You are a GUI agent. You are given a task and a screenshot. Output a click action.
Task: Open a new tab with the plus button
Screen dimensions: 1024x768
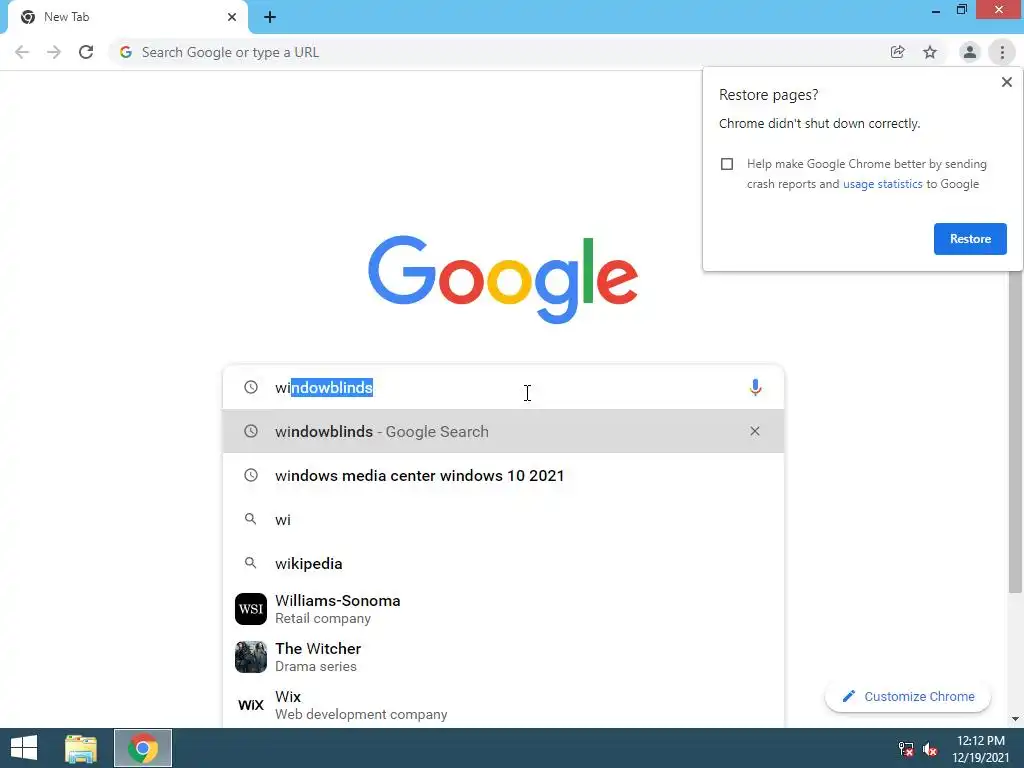point(270,17)
